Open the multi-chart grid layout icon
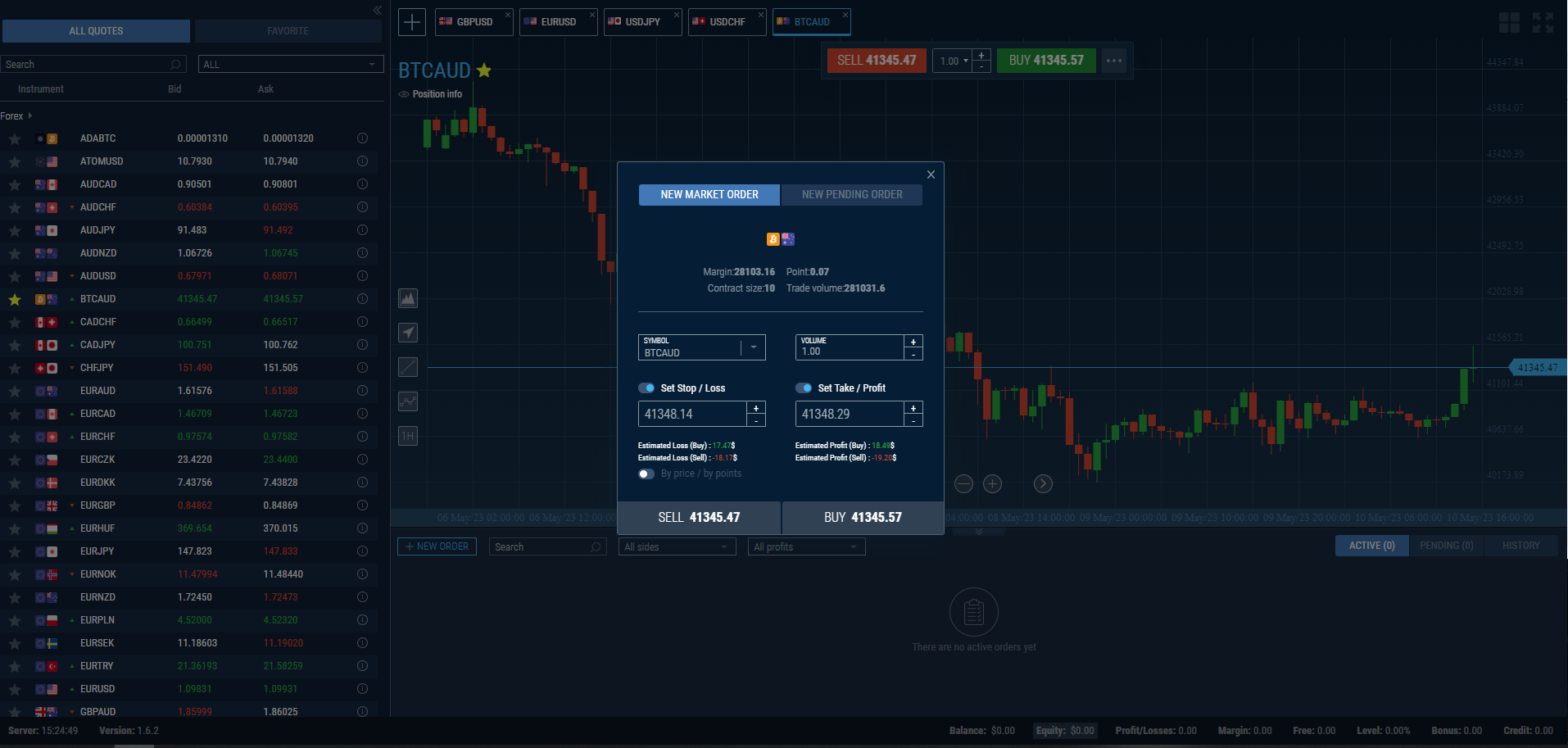The width and height of the screenshot is (1568, 748). [x=1509, y=22]
